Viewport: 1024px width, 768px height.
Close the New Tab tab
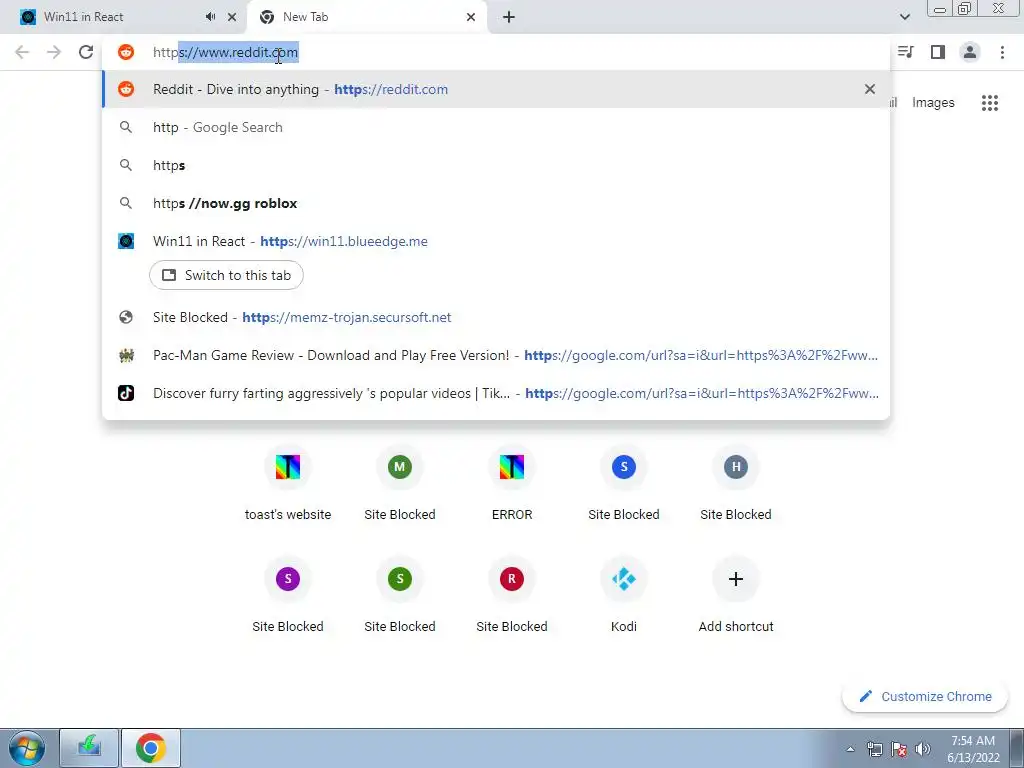(471, 17)
